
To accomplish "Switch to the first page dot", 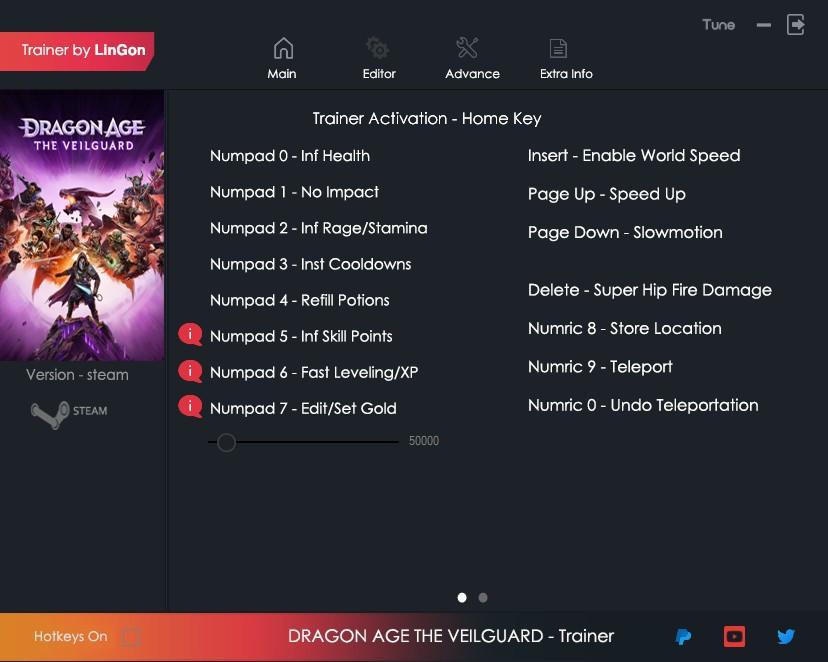I will [x=462, y=598].
